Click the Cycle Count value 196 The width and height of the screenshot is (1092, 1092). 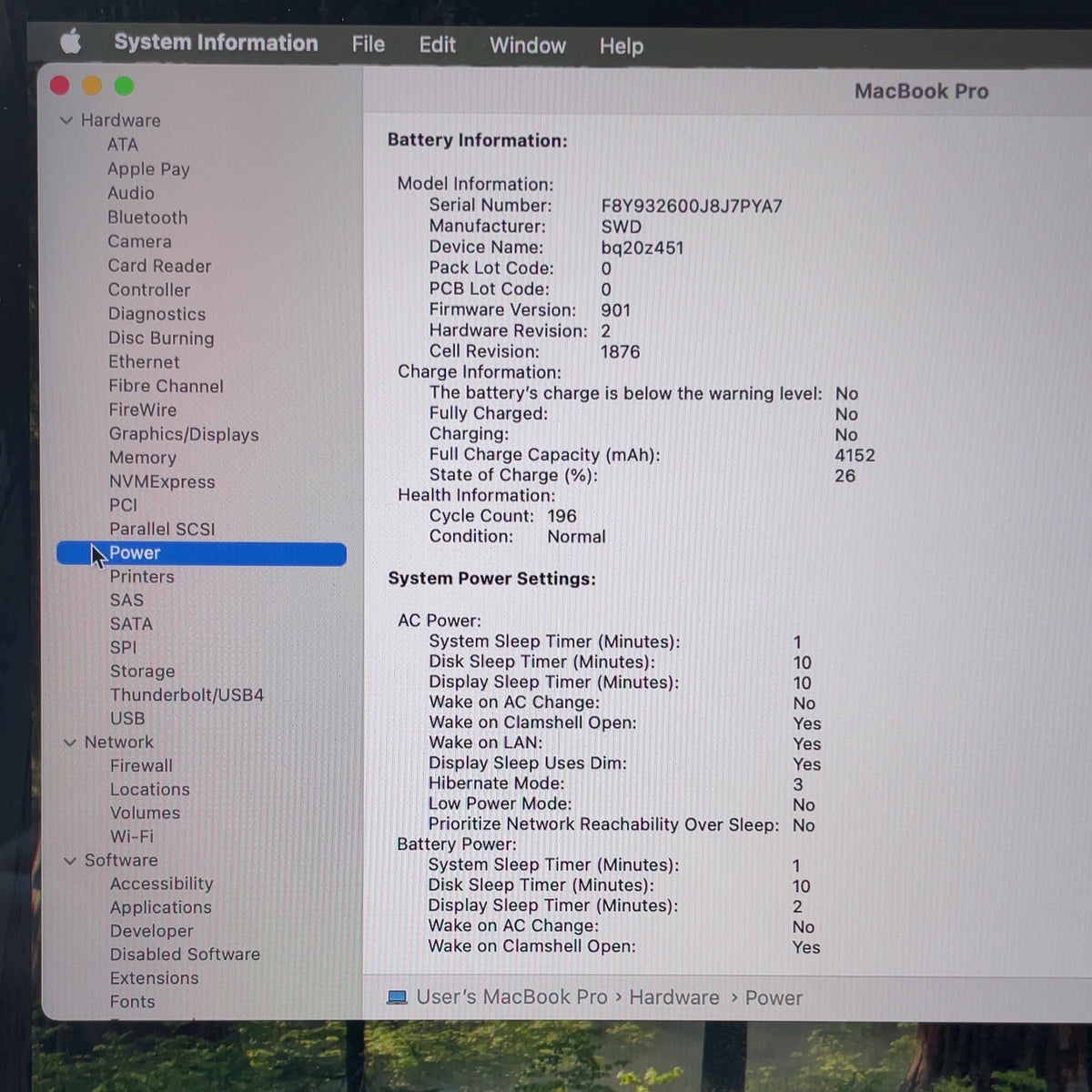[x=561, y=516]
